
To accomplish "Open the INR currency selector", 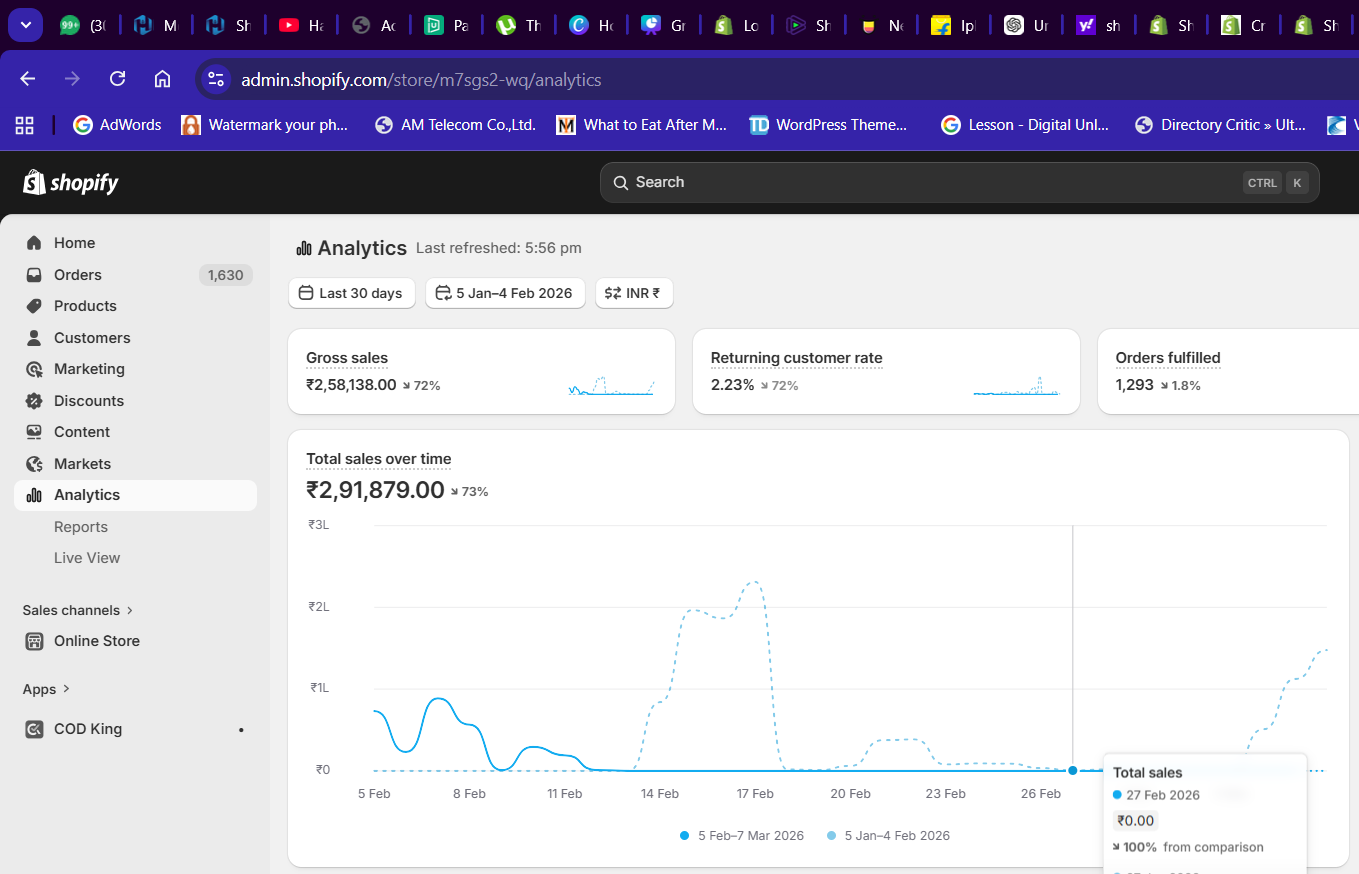I will tap(634, 293).
